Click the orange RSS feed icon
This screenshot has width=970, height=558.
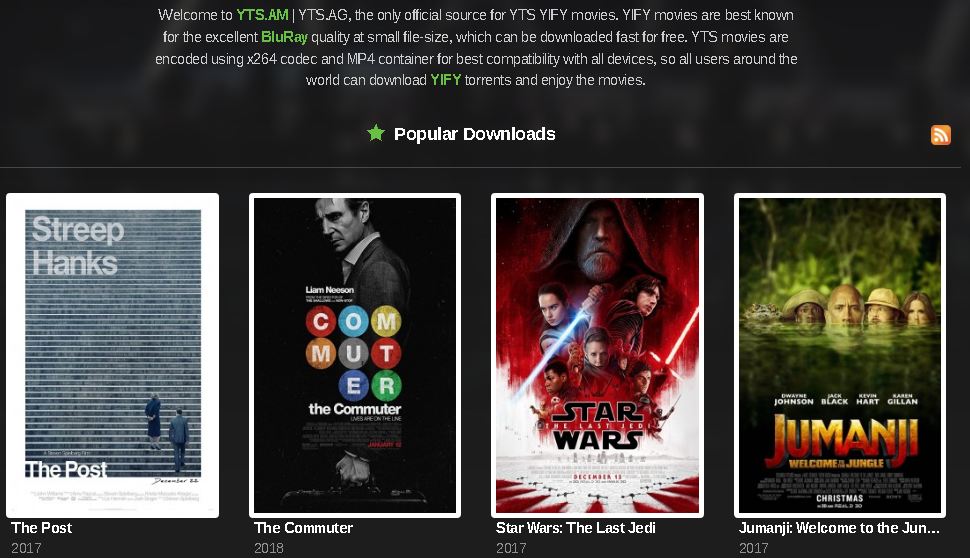pos(940,135)
